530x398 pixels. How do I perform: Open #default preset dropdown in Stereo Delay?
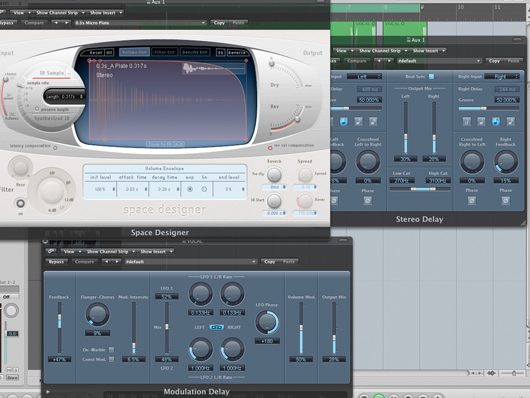(439, 61)
